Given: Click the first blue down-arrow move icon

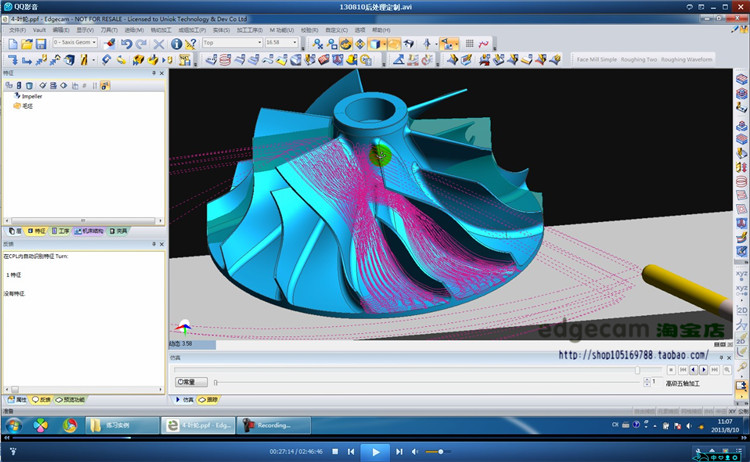Looking at the screenshot, I should pos(12,60).
